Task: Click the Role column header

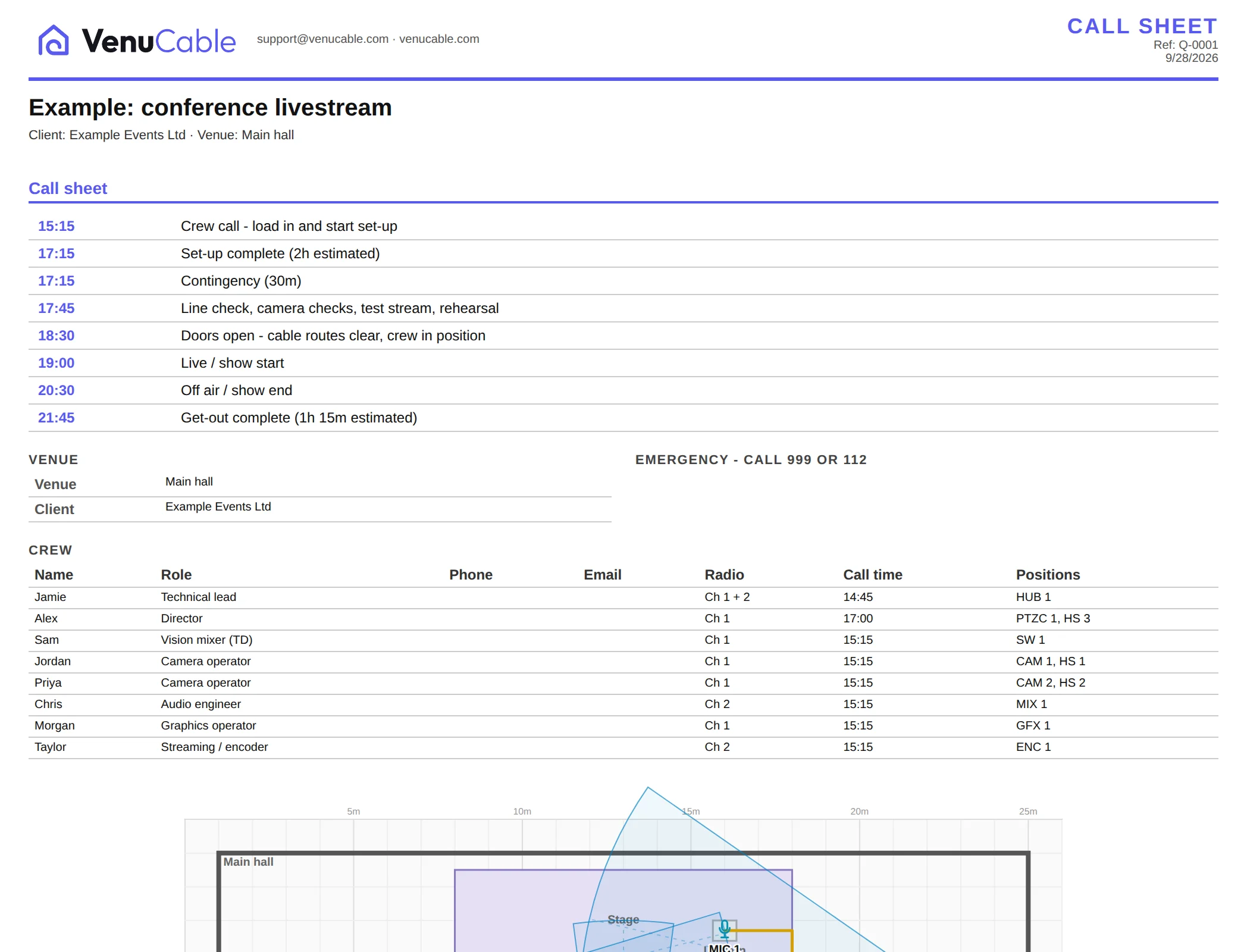Action: [x=176, y=575]
